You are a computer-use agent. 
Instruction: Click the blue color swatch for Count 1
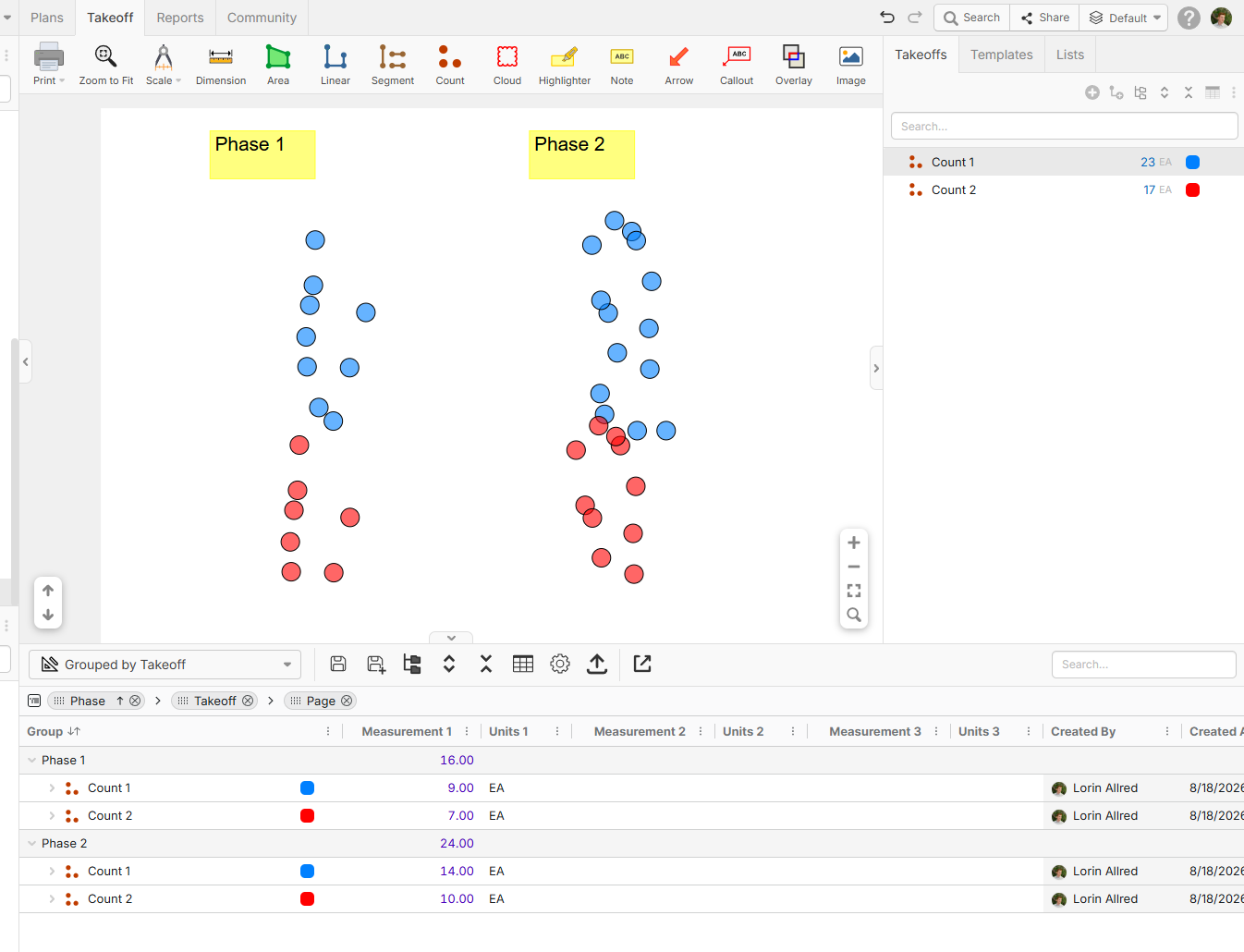[1192, 162]
